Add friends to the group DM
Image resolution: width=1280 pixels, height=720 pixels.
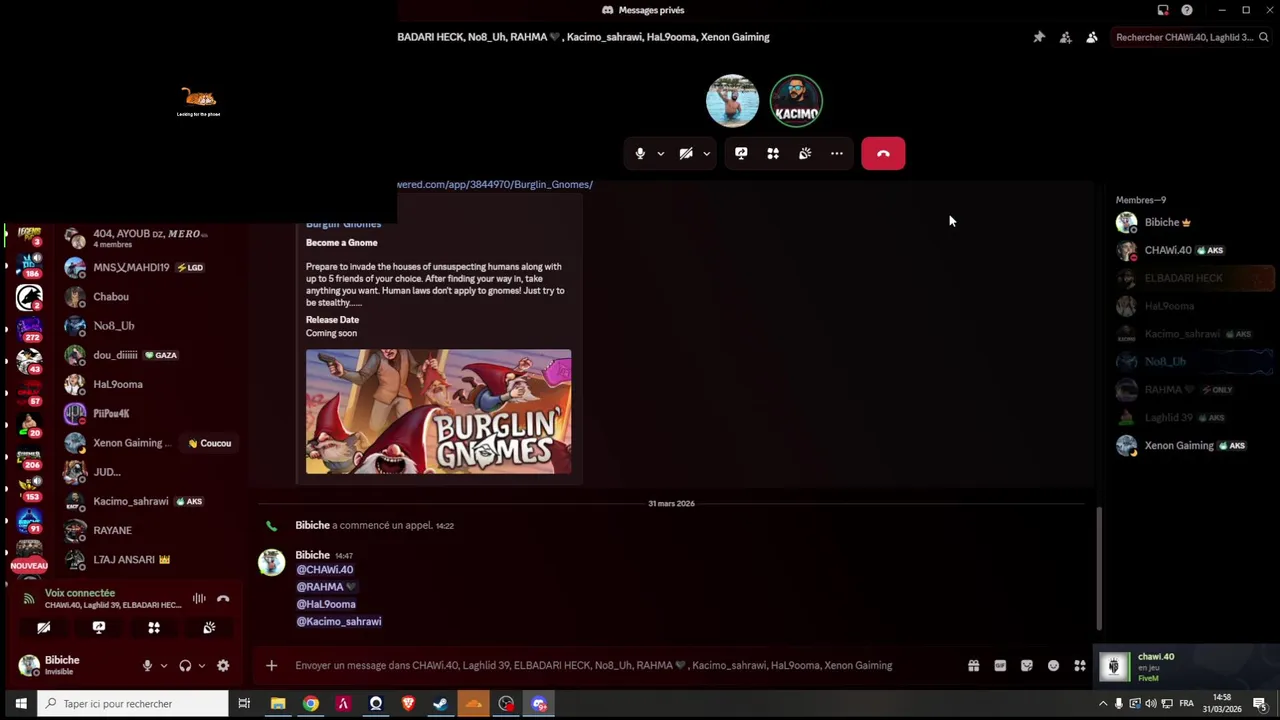[1065, 37]
